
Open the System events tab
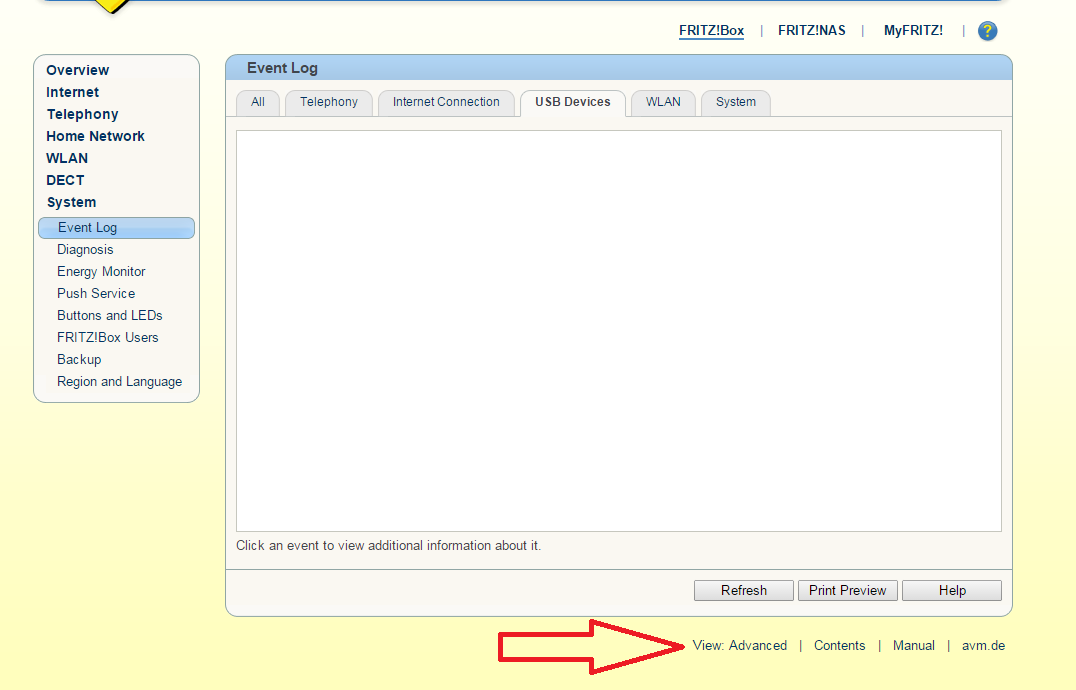pyautogui.click(x=735, y=102)
